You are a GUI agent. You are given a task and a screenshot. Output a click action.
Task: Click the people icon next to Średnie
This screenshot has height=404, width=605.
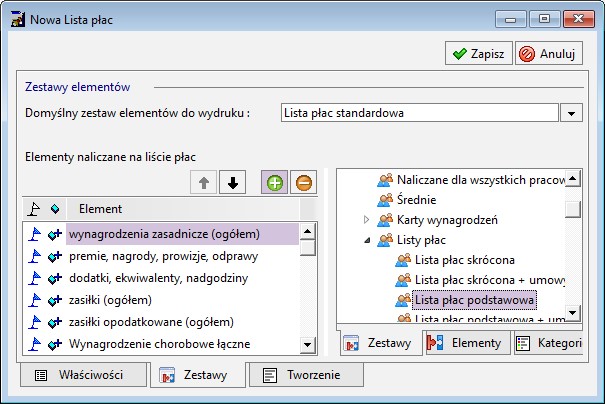[x=385, y=200]
